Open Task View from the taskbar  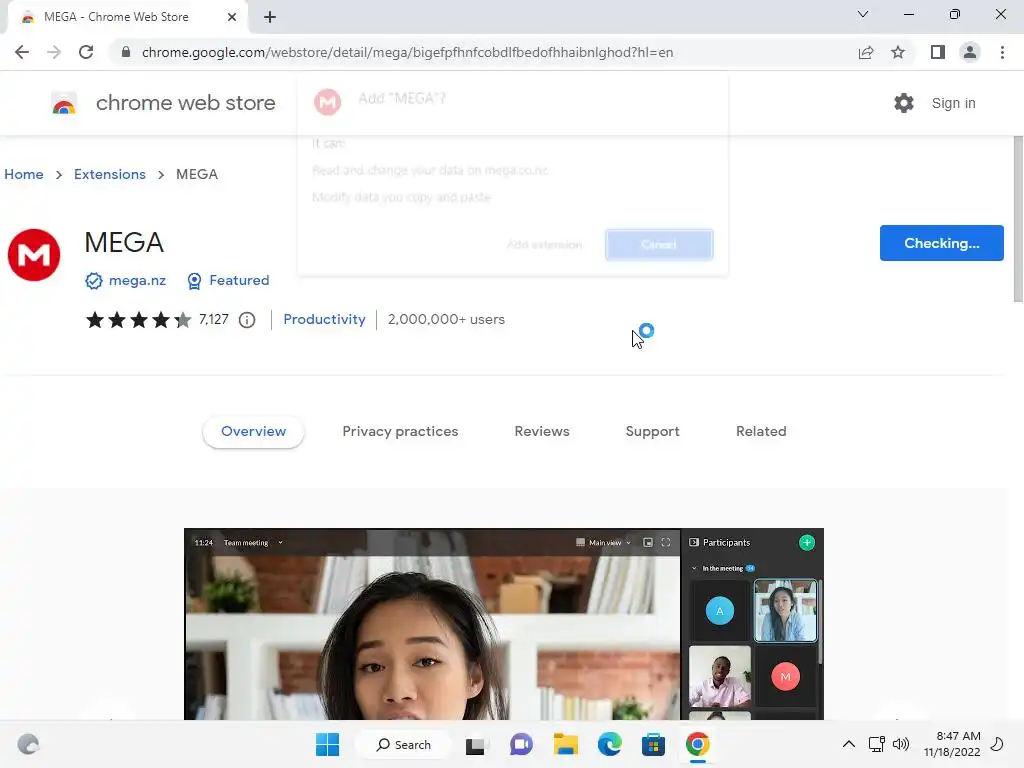[x=475, y=744]
